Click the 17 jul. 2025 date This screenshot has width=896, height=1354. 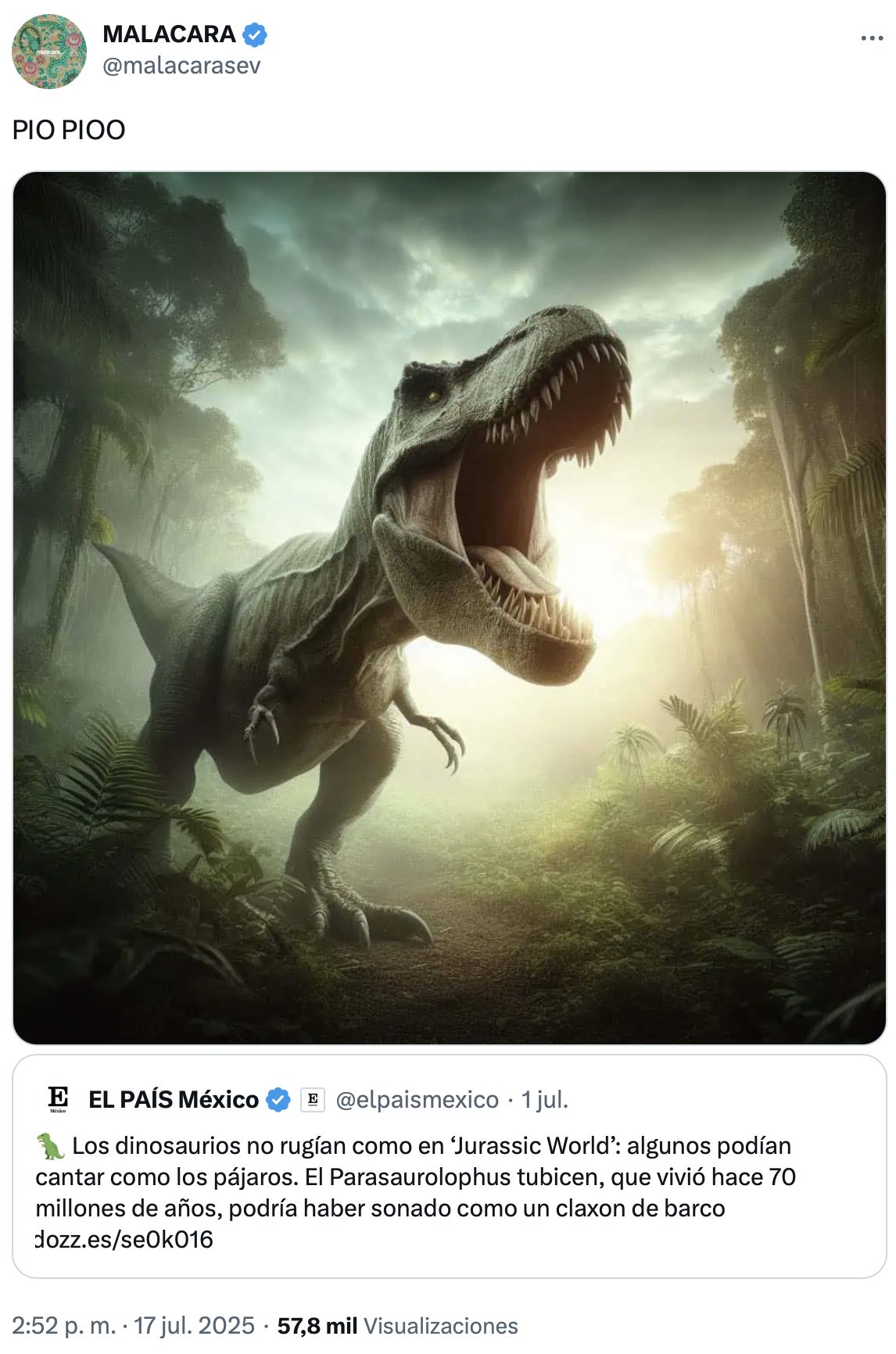(194, 1326)
